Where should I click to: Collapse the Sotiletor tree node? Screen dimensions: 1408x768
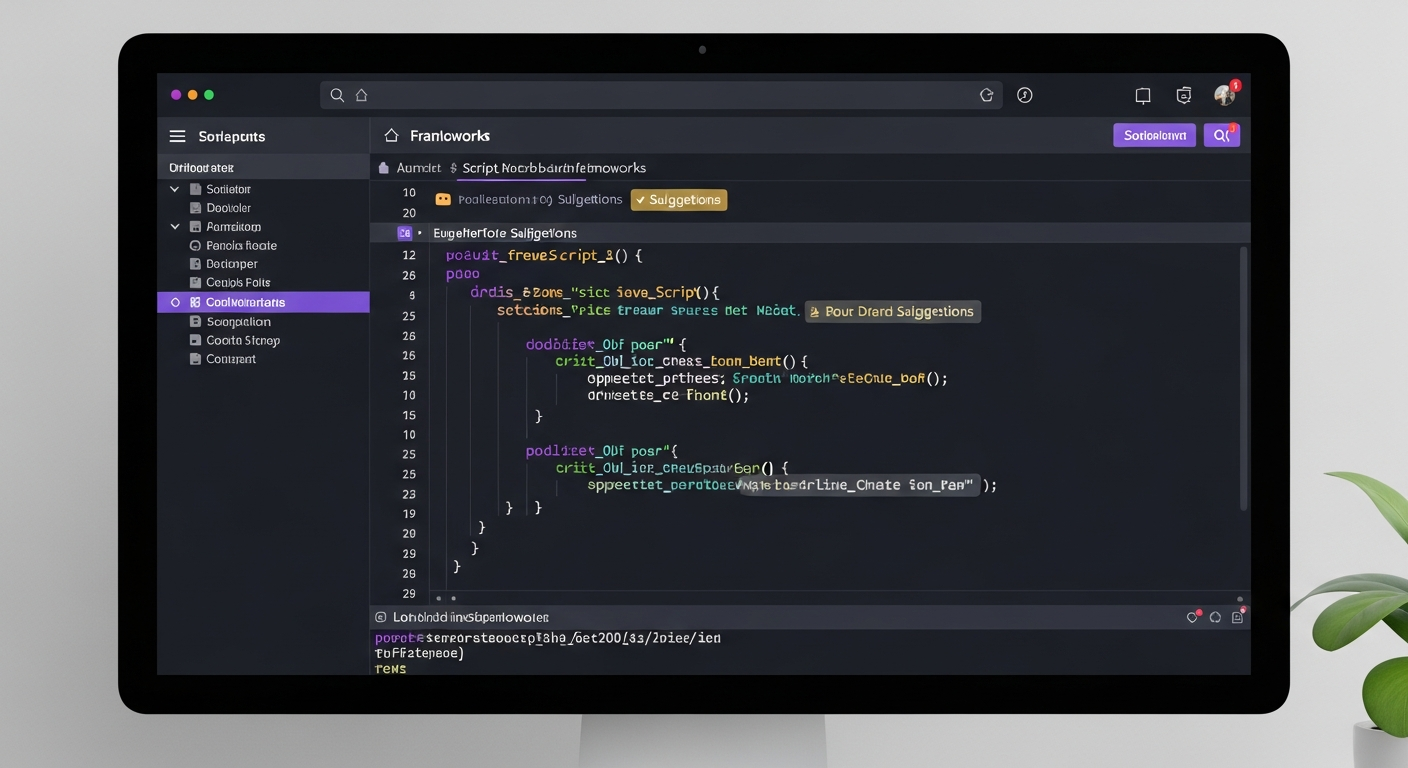175,189
